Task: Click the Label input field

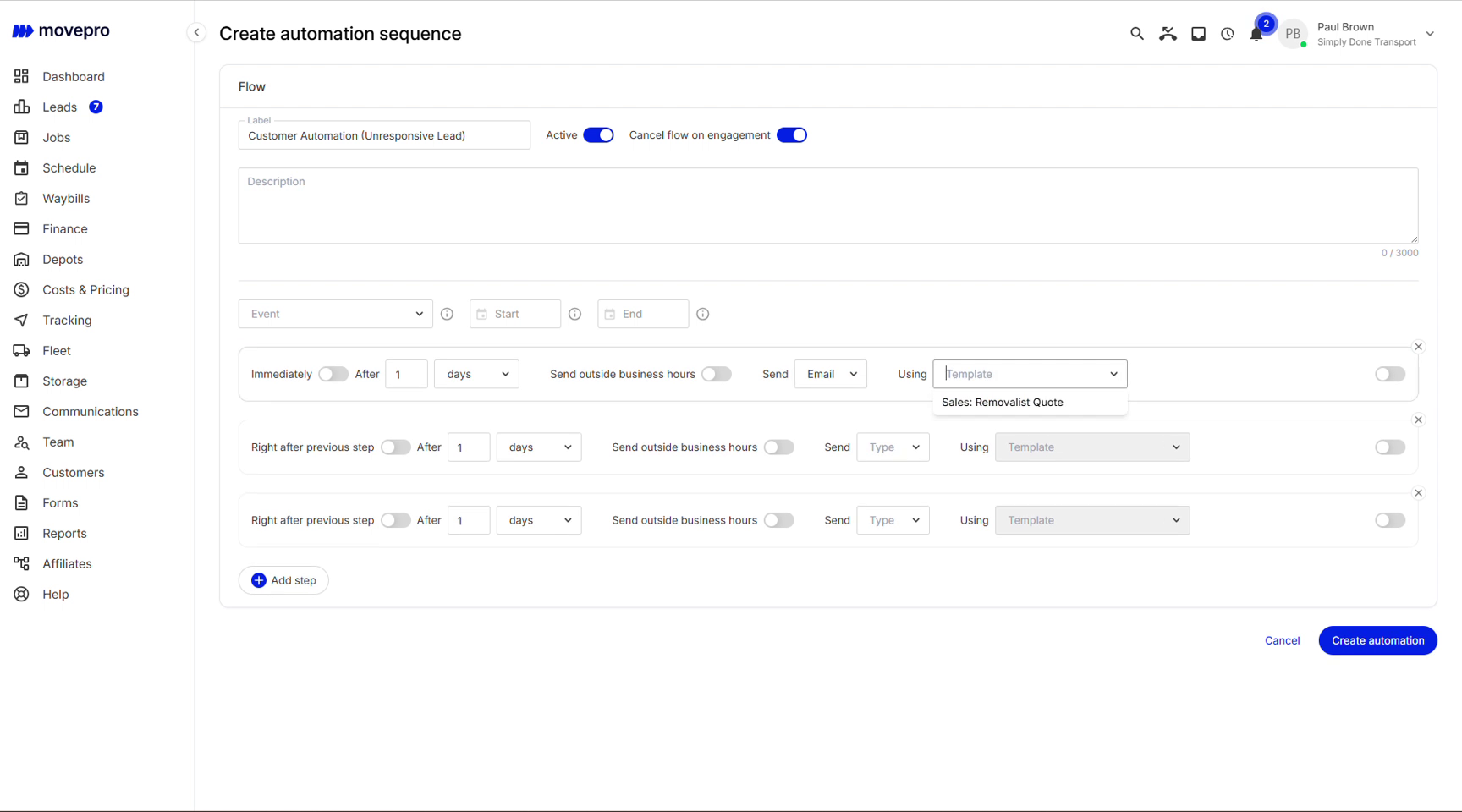Action: click(x=384, y=135)
